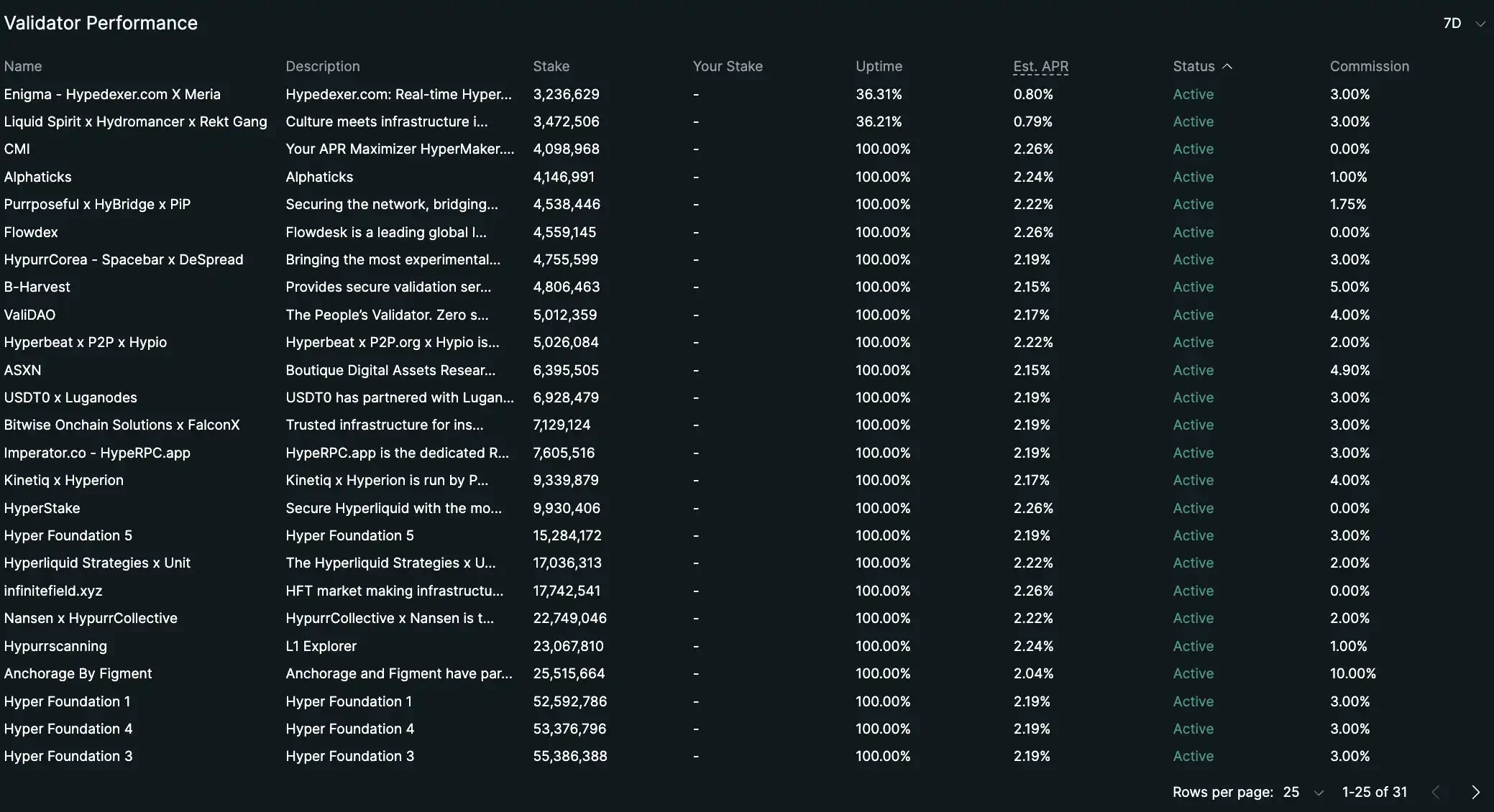Sort by Uptime column header
The image size is (1494, 812).
click(879, 66)
